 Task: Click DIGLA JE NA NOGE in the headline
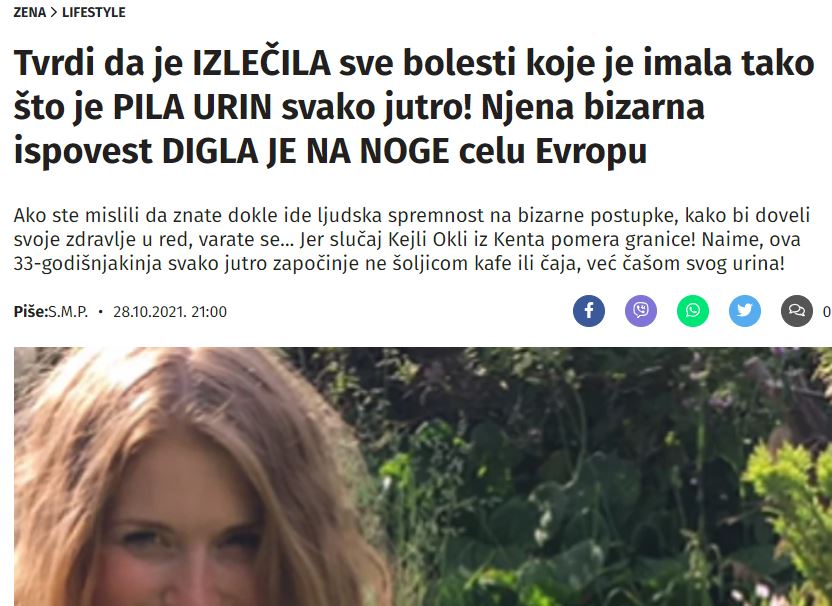306,152
